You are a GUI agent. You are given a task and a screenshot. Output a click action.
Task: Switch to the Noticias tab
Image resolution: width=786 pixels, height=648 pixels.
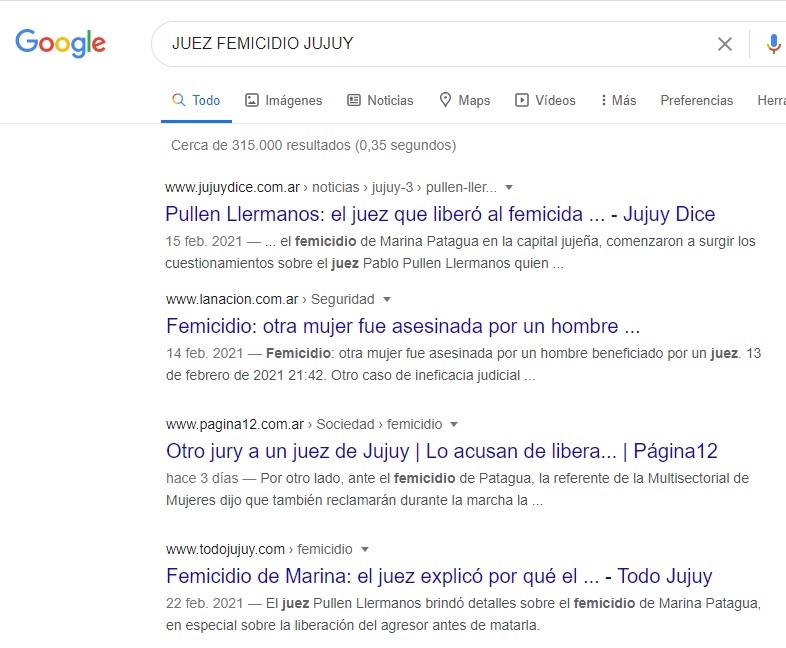point(380,100)
